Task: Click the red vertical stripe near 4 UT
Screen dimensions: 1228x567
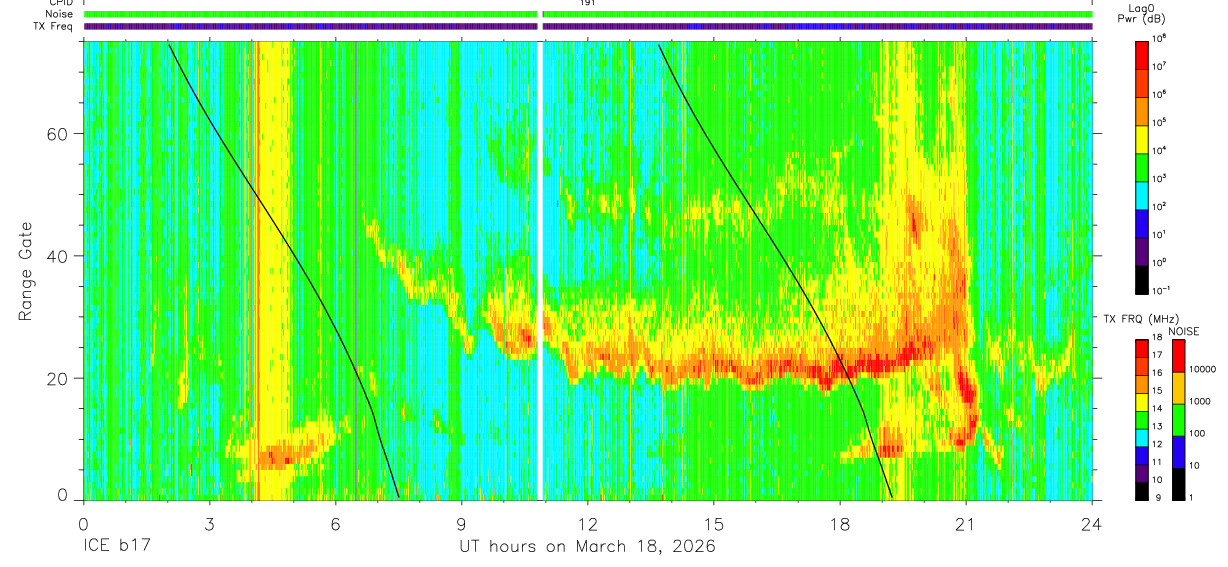Action: click(x=257, y=270)
